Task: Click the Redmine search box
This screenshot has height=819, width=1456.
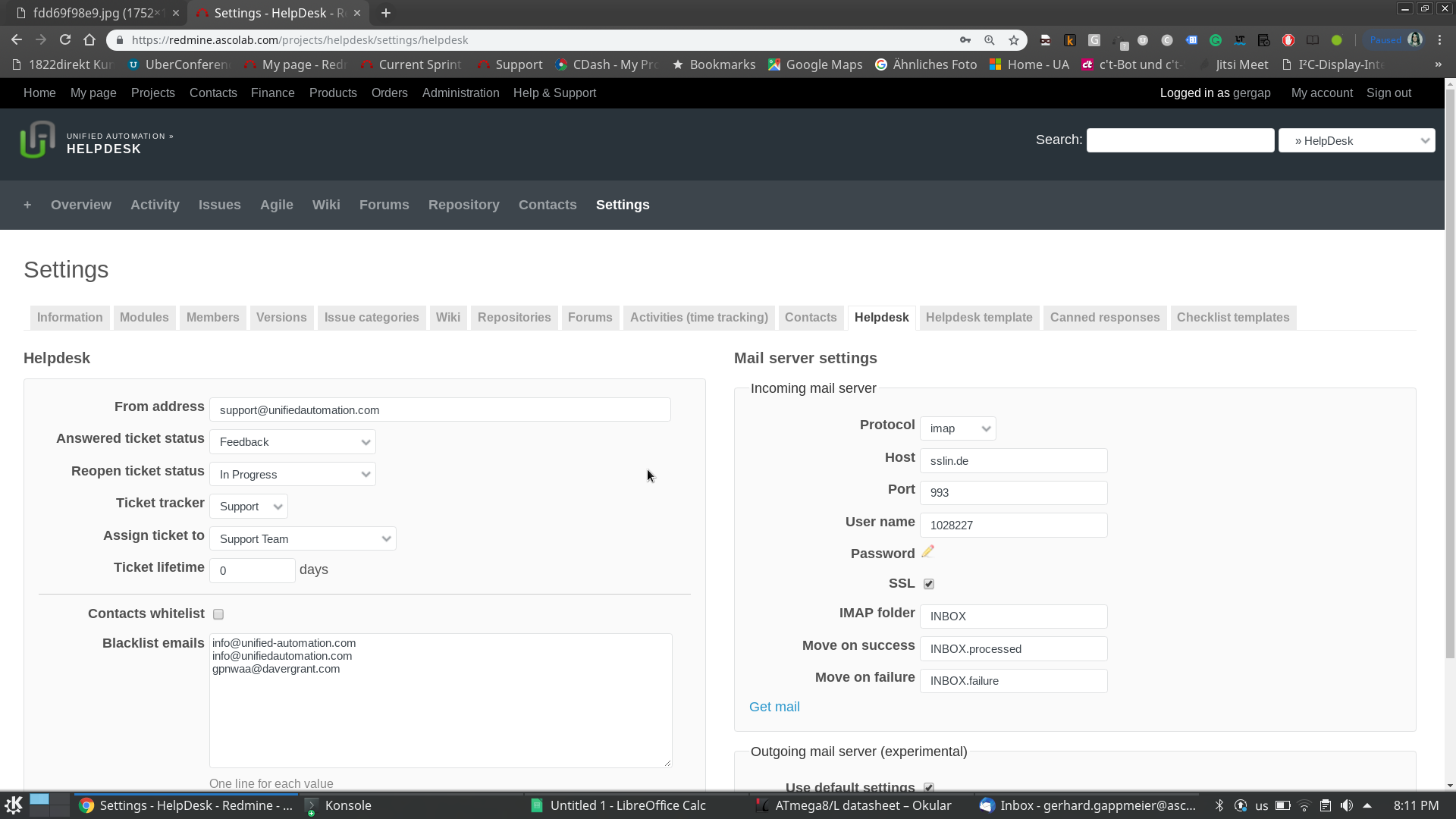Action: (1180, 140)
